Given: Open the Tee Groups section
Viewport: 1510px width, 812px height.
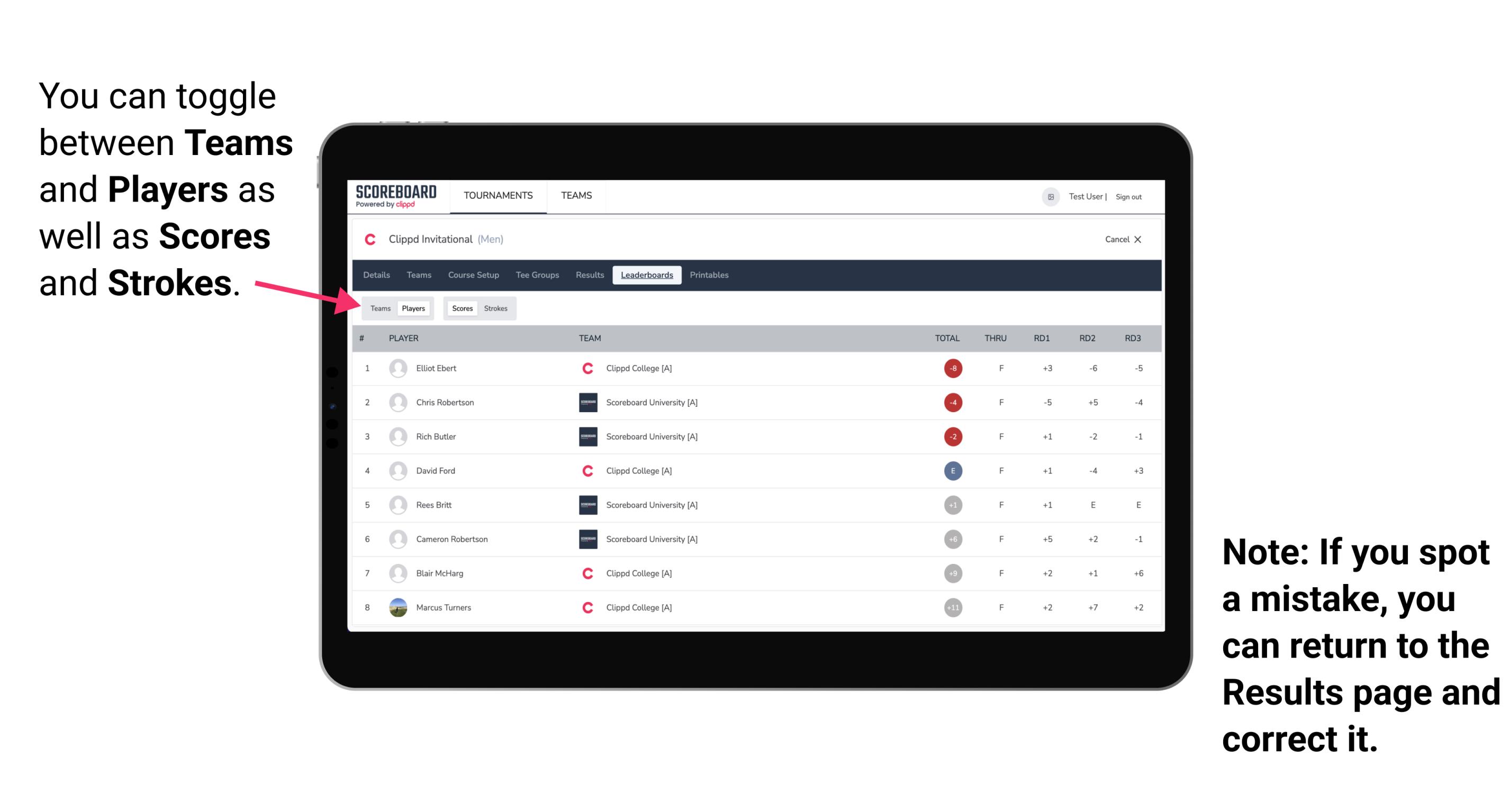Looking at the screenshot, I should [x=535, y=275].
